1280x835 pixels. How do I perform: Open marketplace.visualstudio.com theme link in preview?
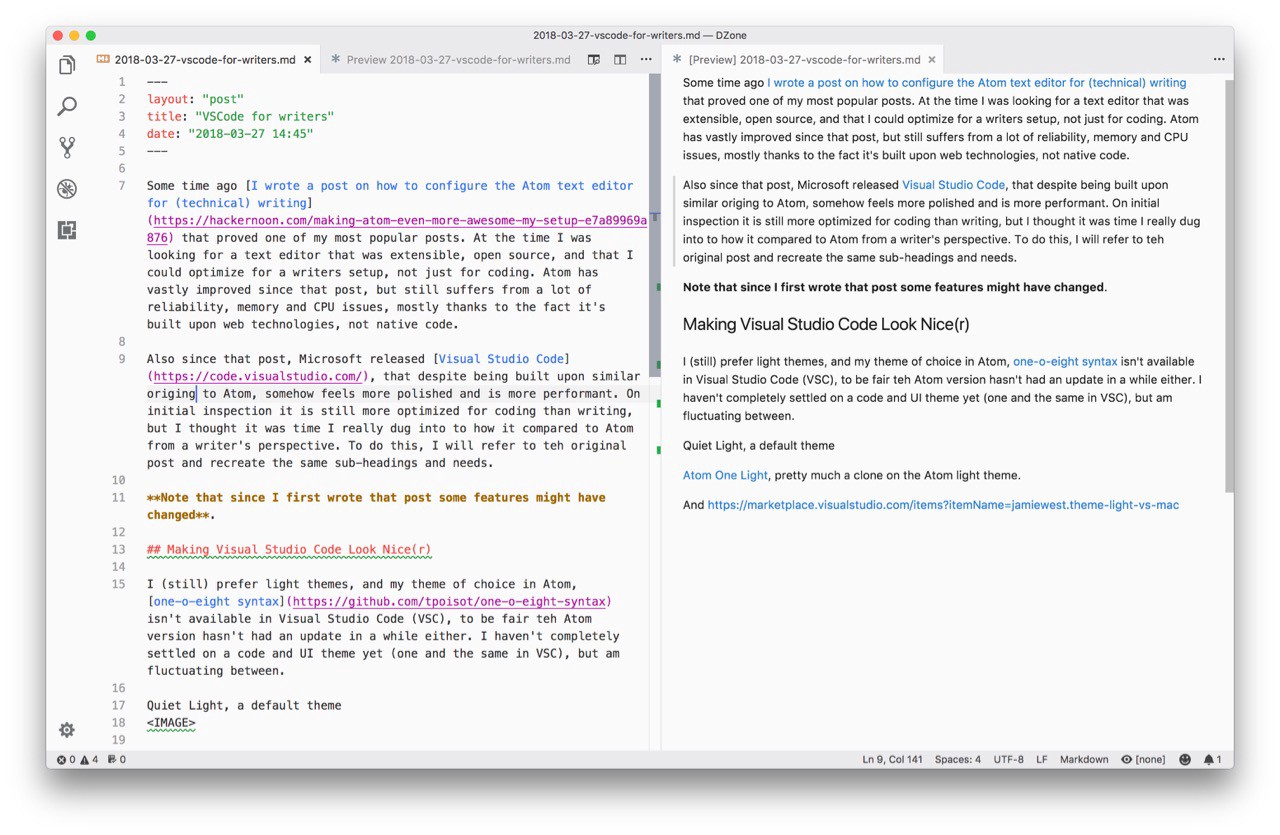coord(943,505)
